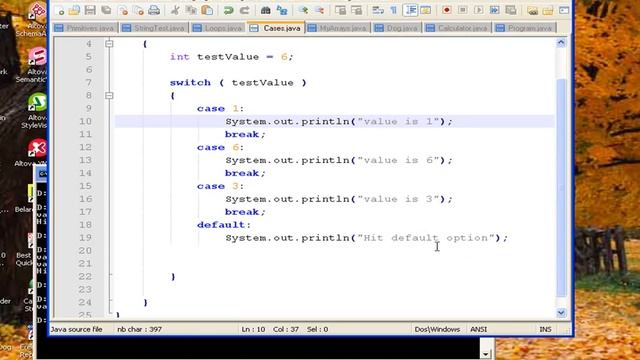Screen dimensions: 640x360
Task: Click the console window's scroll down arrow
Action: [x=485, y=354]
